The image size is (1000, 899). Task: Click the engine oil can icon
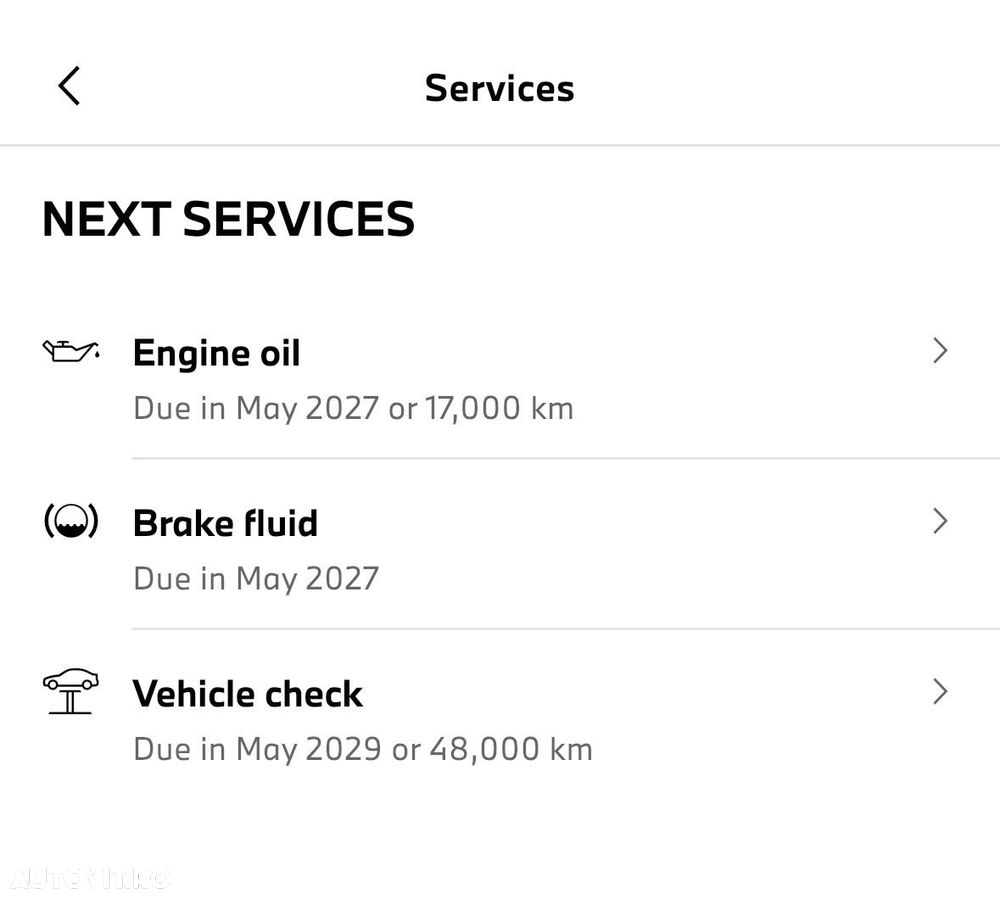click(70, 351)
